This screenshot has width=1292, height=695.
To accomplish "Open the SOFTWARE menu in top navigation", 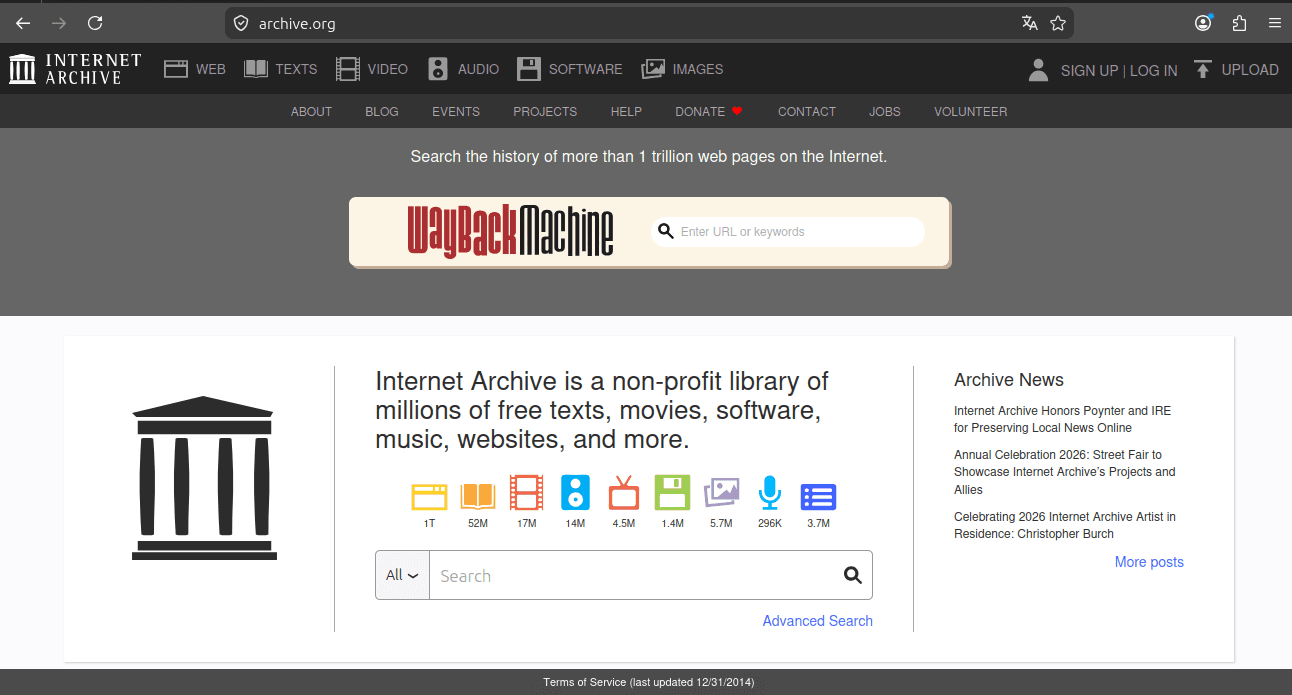I will pyautogui.click(x=569, y=69).
